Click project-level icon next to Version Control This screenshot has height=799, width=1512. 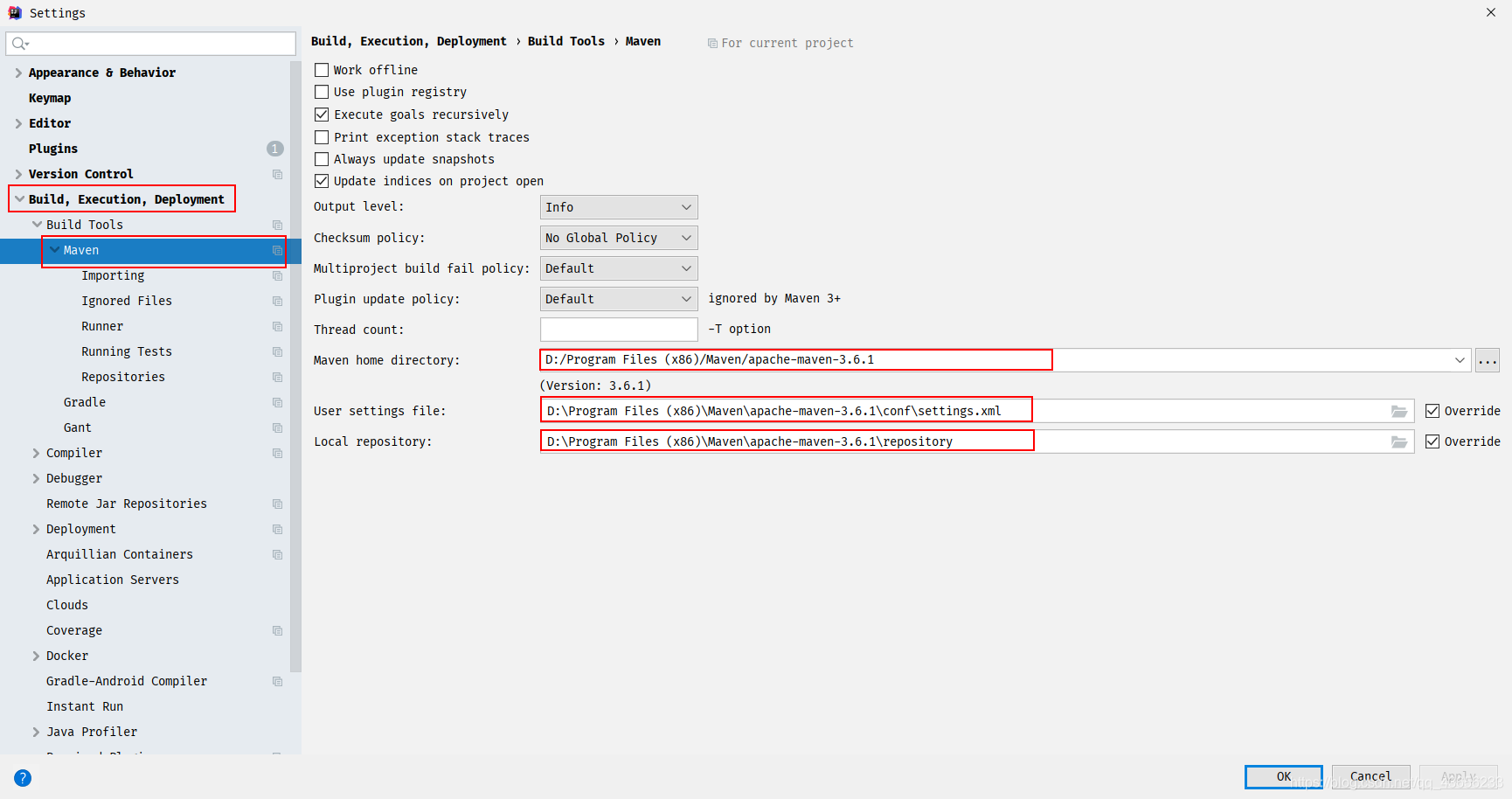[x=277, y=174]
